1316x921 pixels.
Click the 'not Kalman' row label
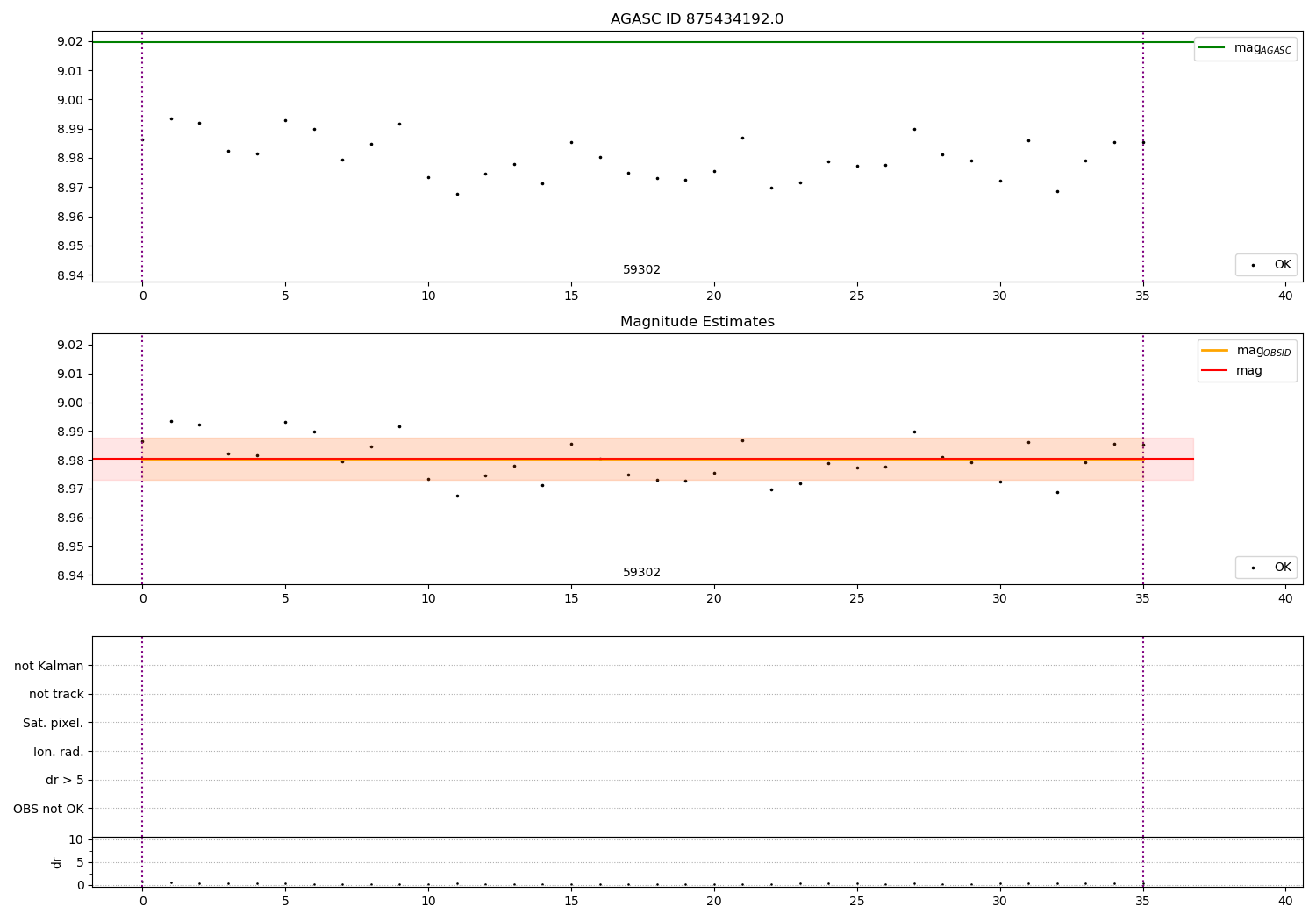point(49,666)
